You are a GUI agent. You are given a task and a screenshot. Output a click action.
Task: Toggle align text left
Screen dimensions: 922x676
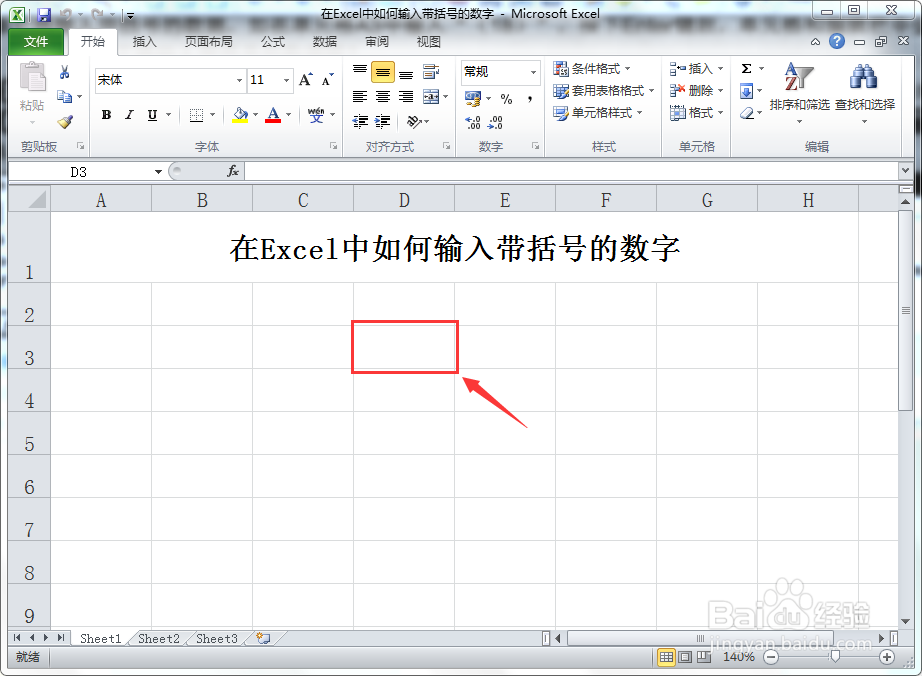tap(360, 96)
